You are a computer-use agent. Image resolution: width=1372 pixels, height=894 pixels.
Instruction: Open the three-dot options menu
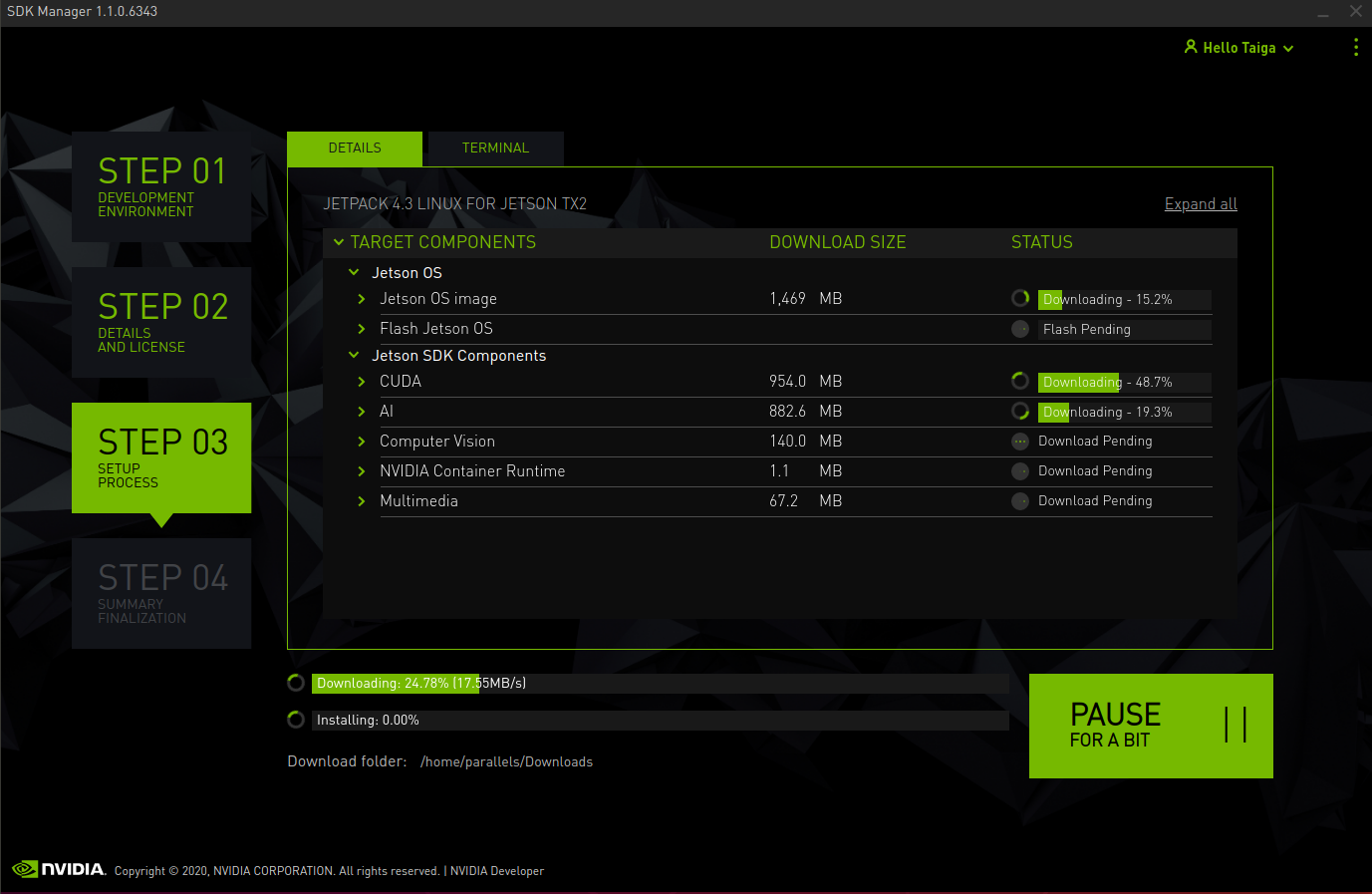point(1356,48)
